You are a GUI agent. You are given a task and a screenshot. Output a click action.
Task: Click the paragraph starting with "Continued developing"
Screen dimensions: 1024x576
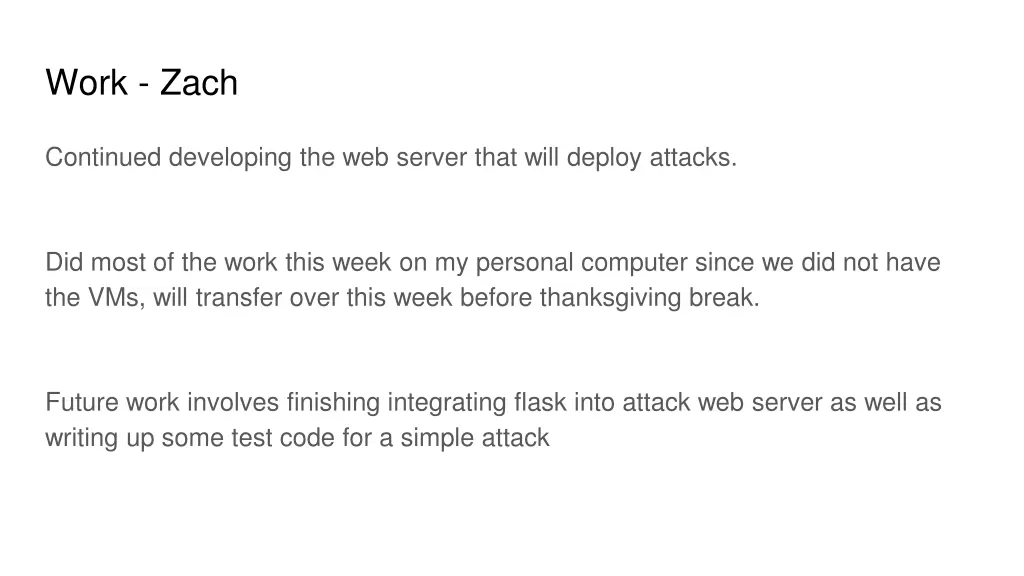point(391,158)
